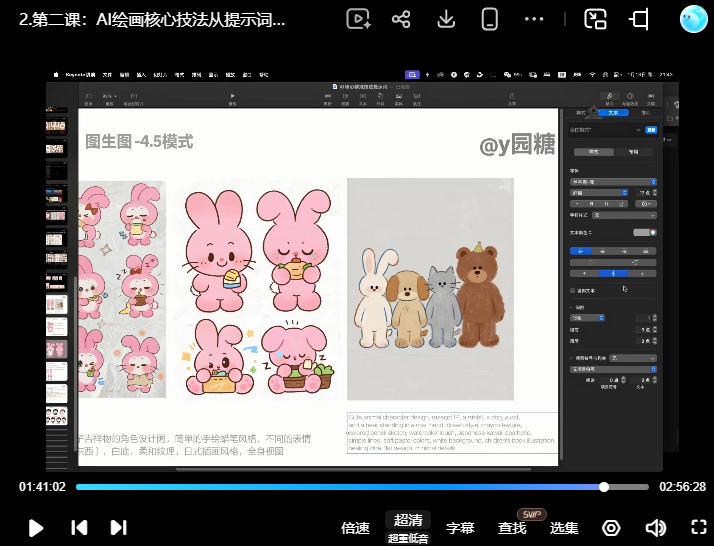Click the AI video clip icon
The width and height of the screenshot is (714, 546).
[x=358, y=20]
